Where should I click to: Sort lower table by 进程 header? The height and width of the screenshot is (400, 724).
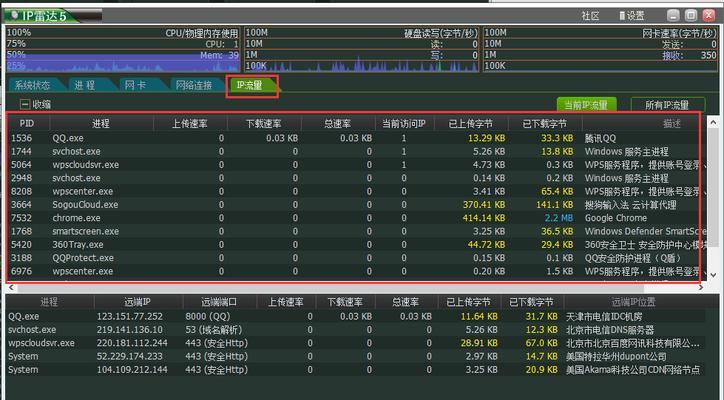pos(49,302)
